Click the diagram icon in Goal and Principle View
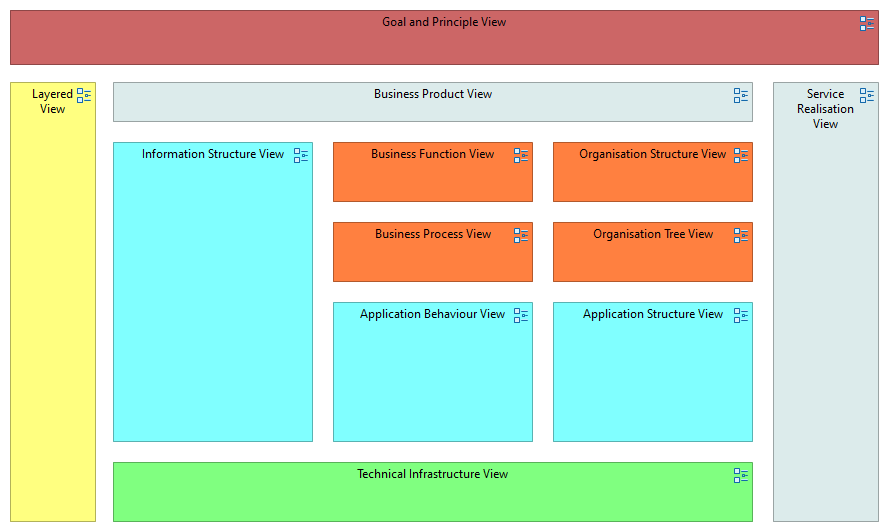 pyautogui.click(x=867, y=24)
